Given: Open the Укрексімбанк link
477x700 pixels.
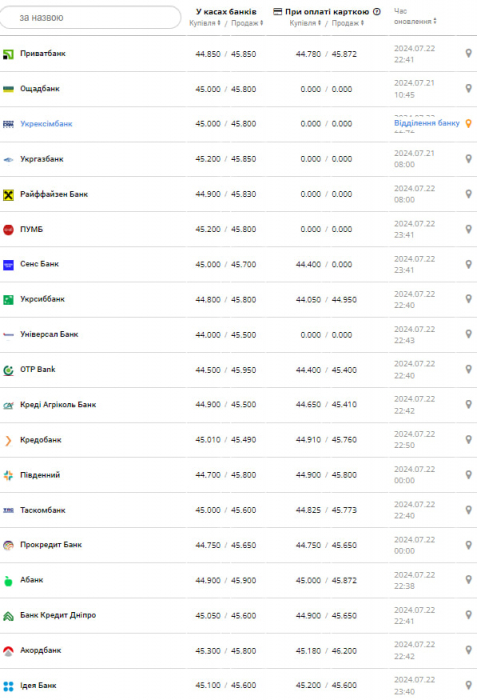Looking at the screenshot, I should [x=46, y=124].
